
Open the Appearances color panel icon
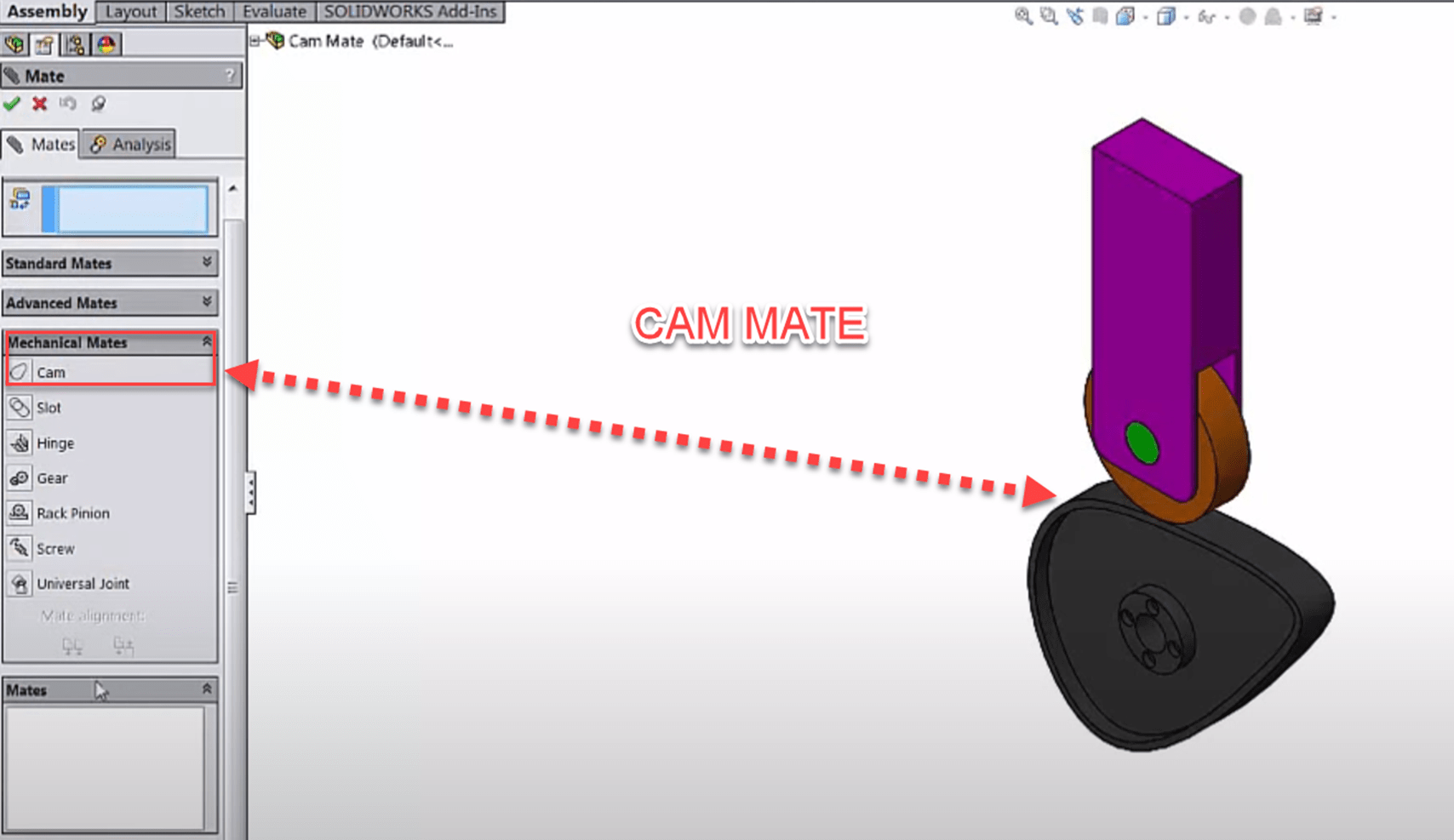[x=105, y=43]
